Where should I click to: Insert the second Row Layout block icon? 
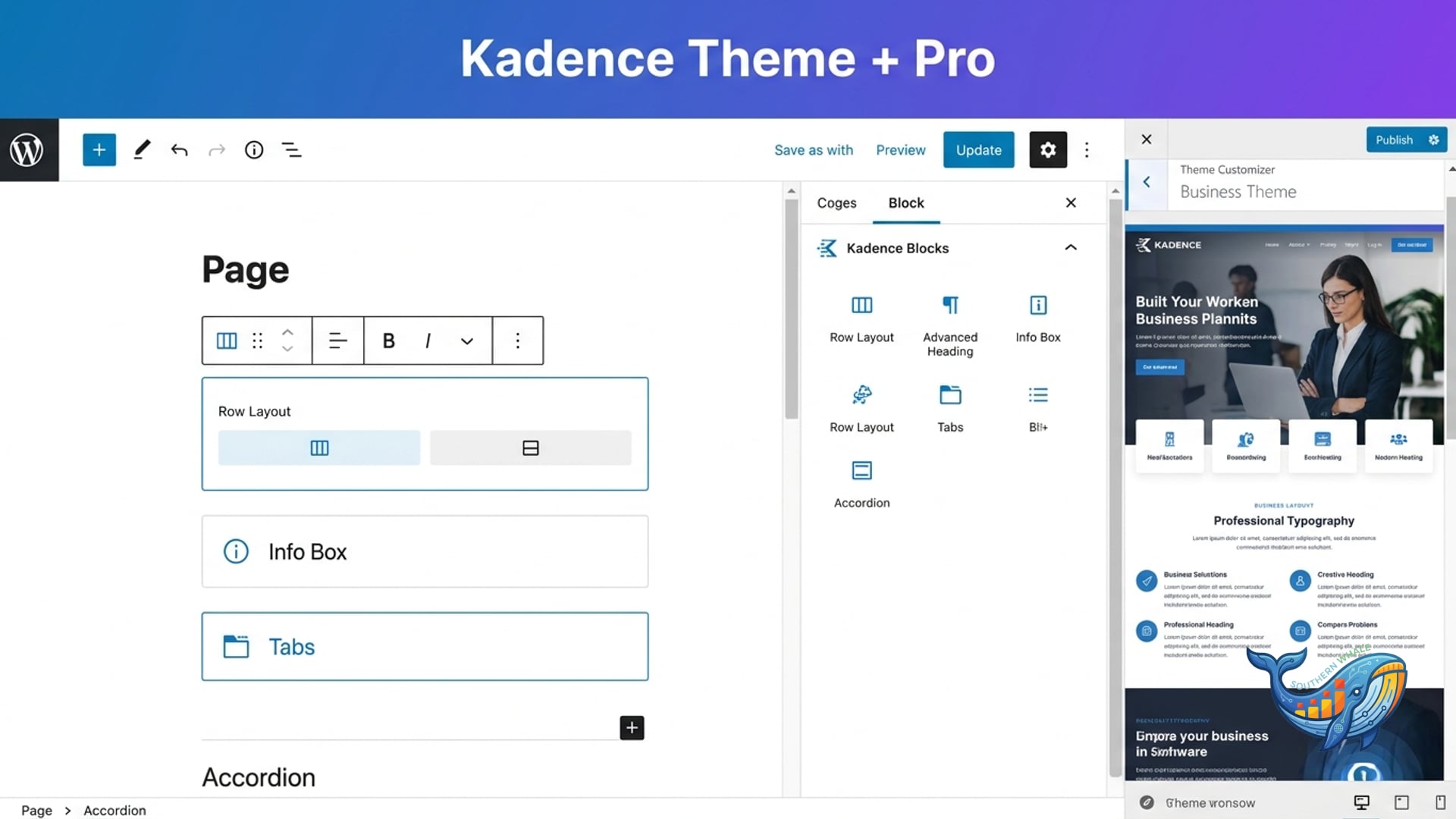tap(861, 394)
